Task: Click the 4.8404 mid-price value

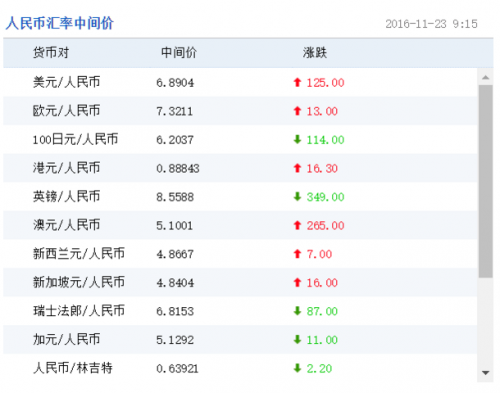Action: [175, 283]
